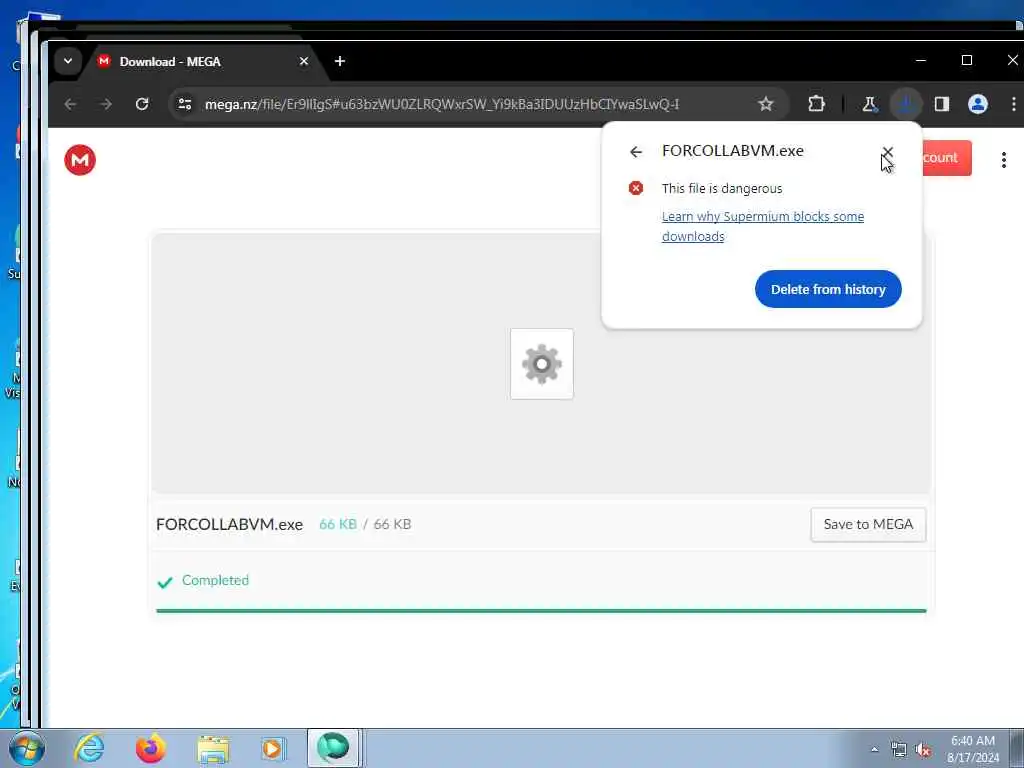Toggle the browser side panel
This screenshot has width=1024, height=768.
pyautogui.click(x=942, y=104)
